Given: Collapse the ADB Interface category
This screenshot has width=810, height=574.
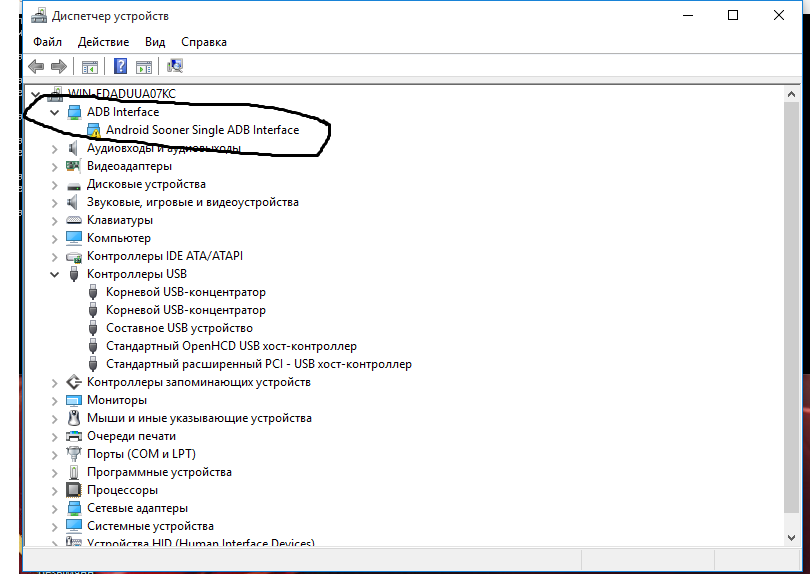Looking at the screenshot, I should coord(55,112).
